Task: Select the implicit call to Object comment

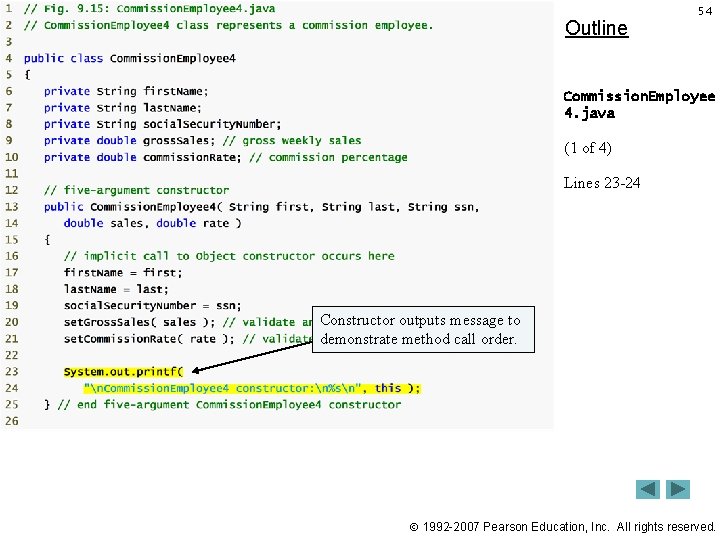Action: coord(229,256)
